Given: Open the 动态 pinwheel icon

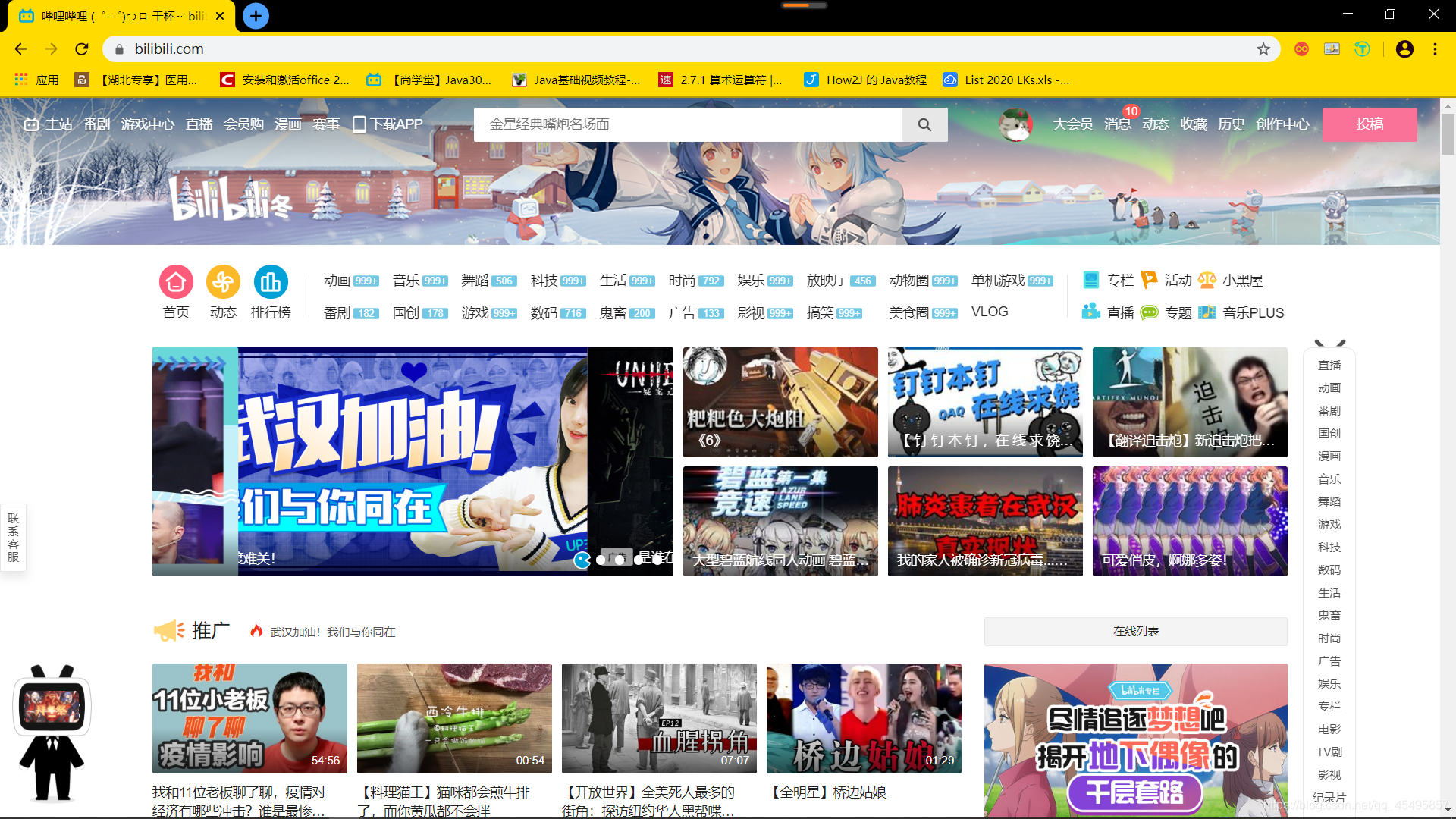Looking at the screenshot, I should (x=223, y=282).
